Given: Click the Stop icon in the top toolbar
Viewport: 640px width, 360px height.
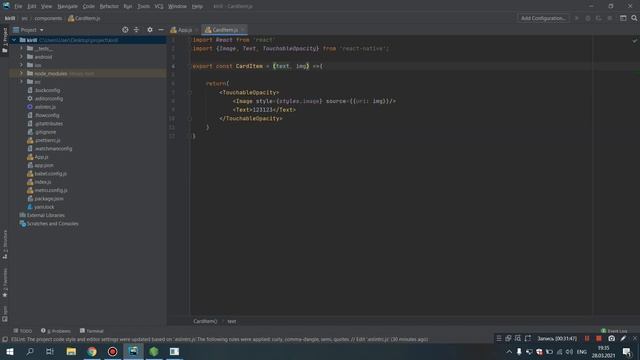Looking at the screenshot, I should (610, 18).
